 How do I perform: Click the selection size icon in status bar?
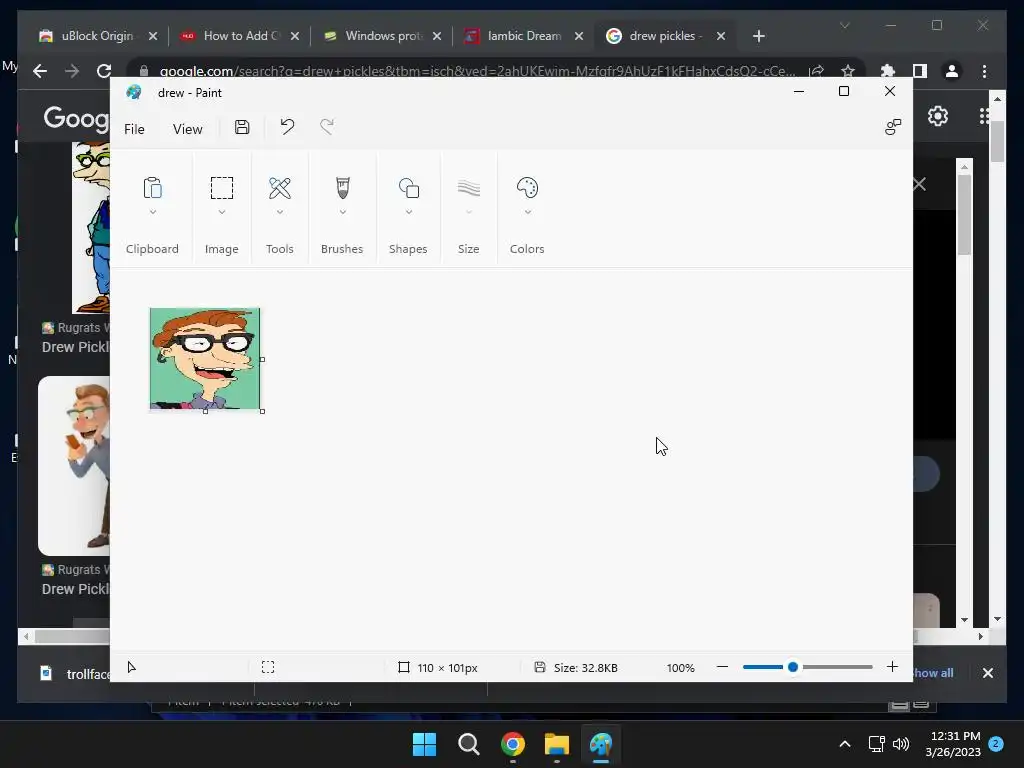268,667
